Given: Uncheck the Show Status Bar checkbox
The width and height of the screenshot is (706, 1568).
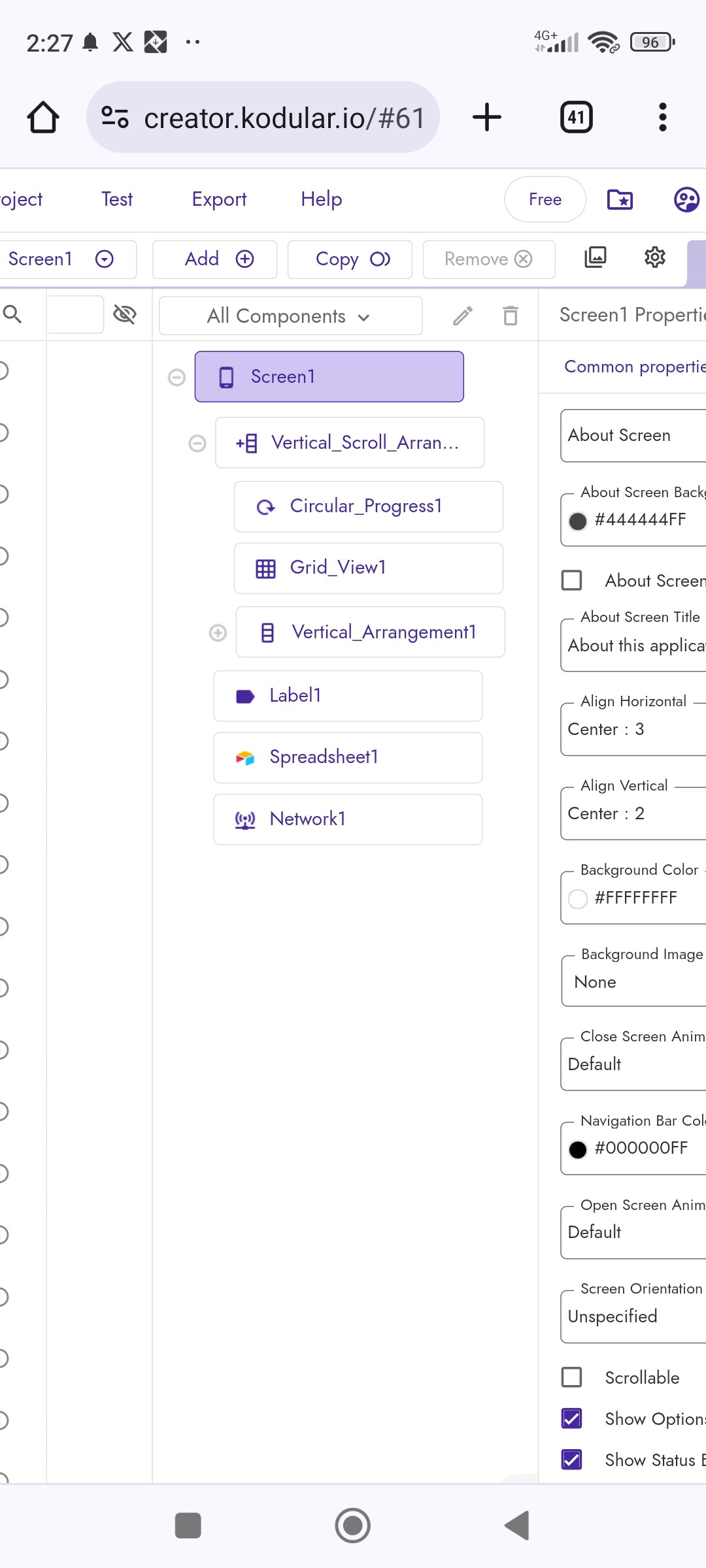Looking at the screenshot, I should point(572,1460).
